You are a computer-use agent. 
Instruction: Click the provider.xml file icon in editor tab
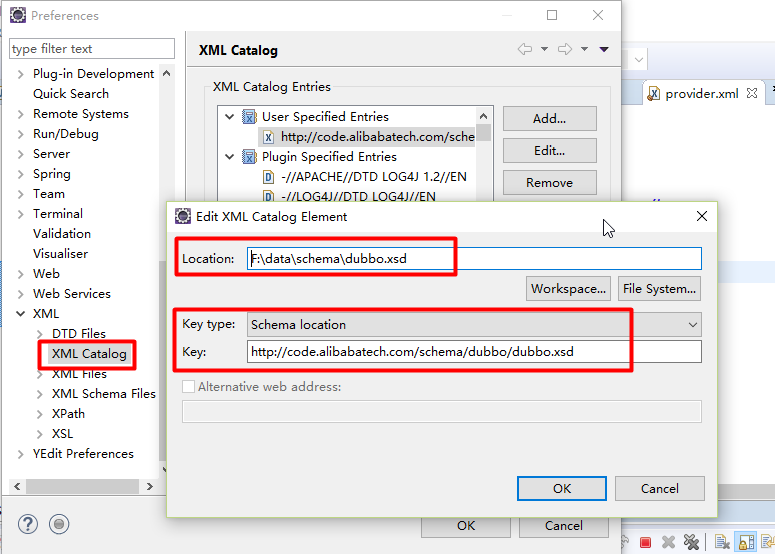[653, 93]
